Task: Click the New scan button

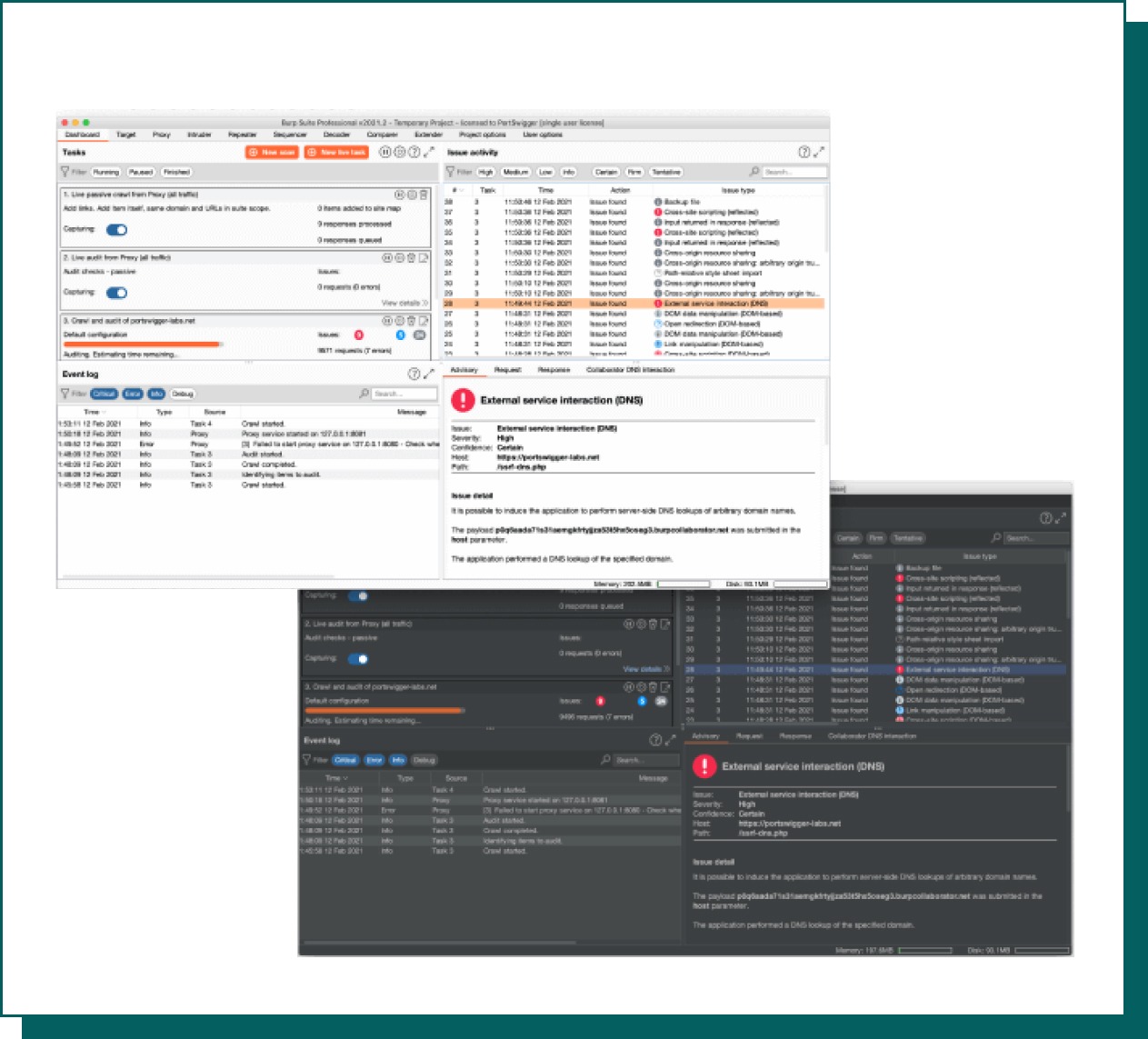Action: click(272, 152)
